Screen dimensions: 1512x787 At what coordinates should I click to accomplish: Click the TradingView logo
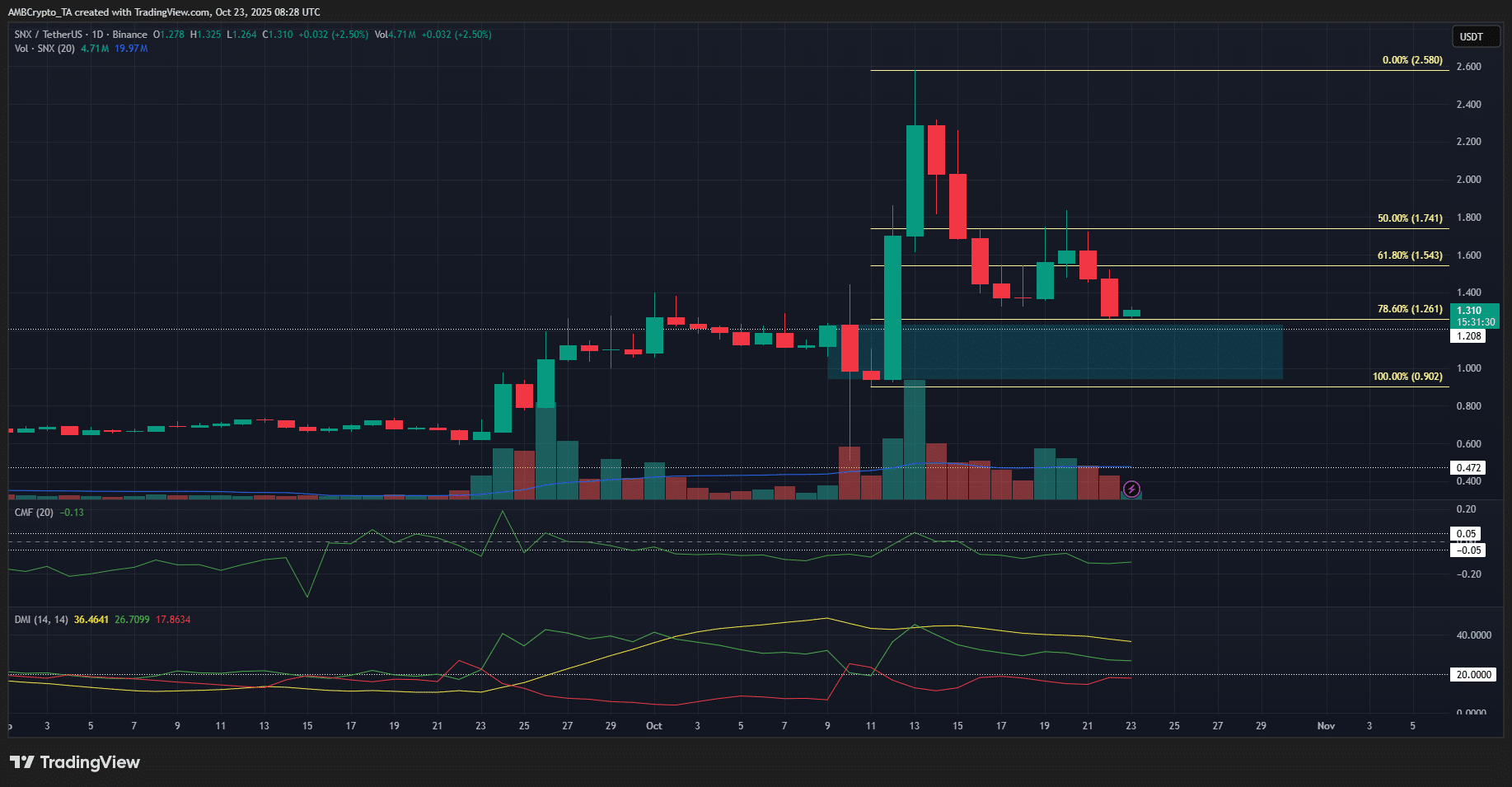point(75,762)
